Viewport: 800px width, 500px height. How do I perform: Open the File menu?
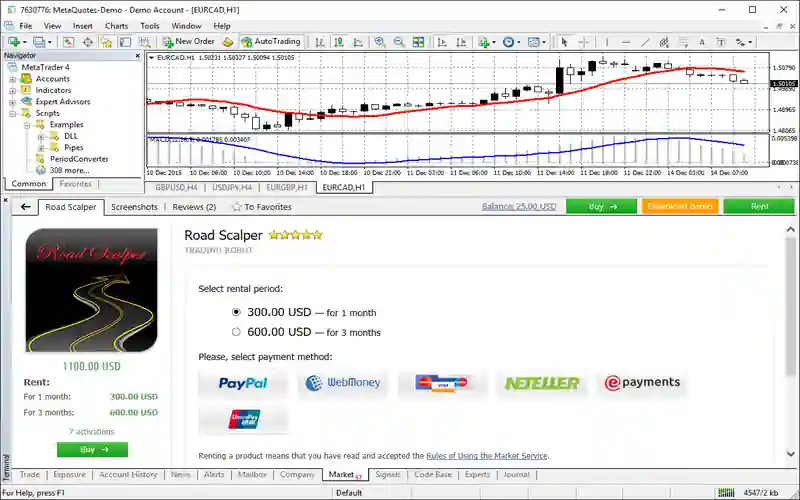(x=26, y=26)
